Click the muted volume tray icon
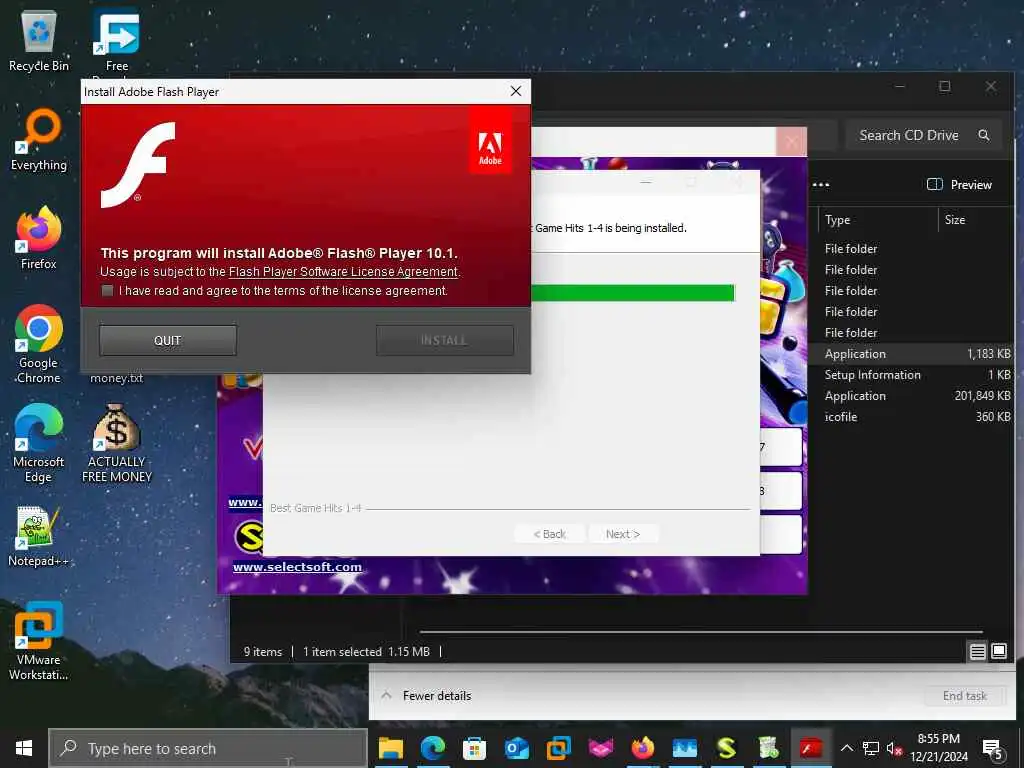1024x768 pixels. 894,748
